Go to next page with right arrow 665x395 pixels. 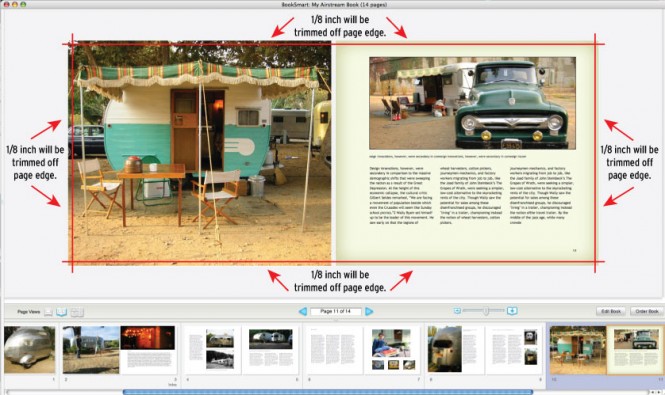(x=369, y=311)
